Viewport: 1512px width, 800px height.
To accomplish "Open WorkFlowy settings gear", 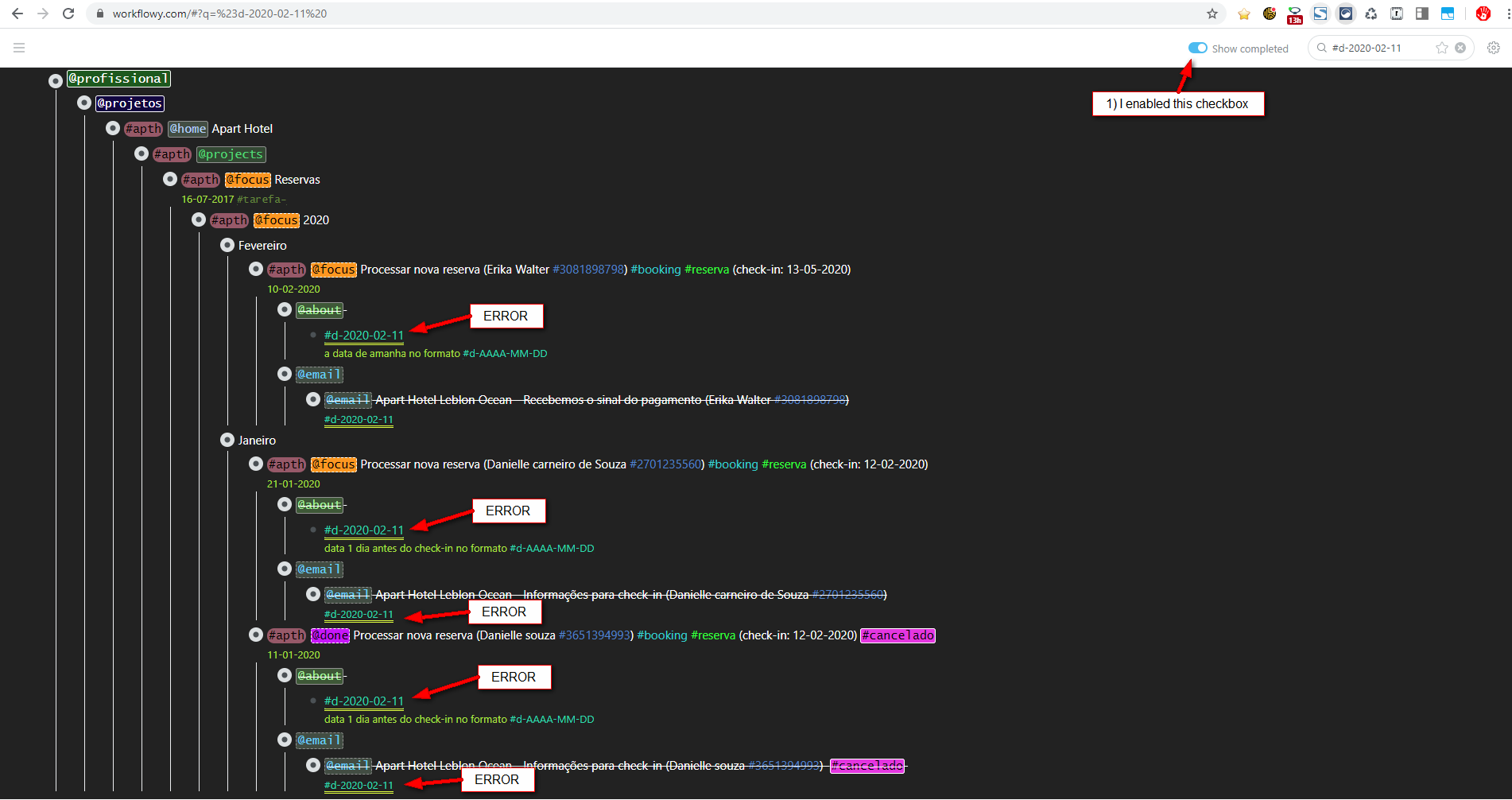I will [1494, 48].
